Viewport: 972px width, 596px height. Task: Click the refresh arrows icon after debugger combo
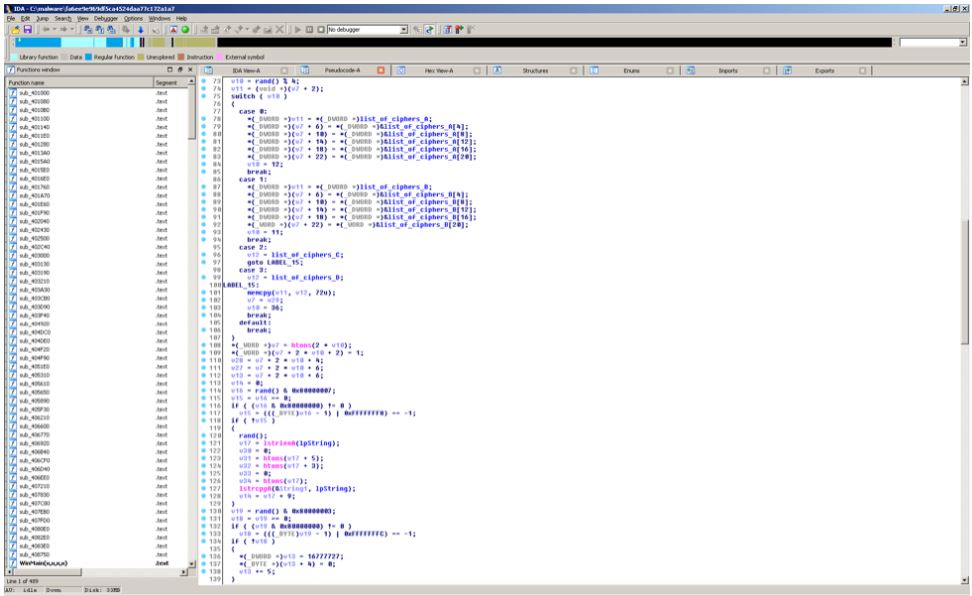(428, 29)
